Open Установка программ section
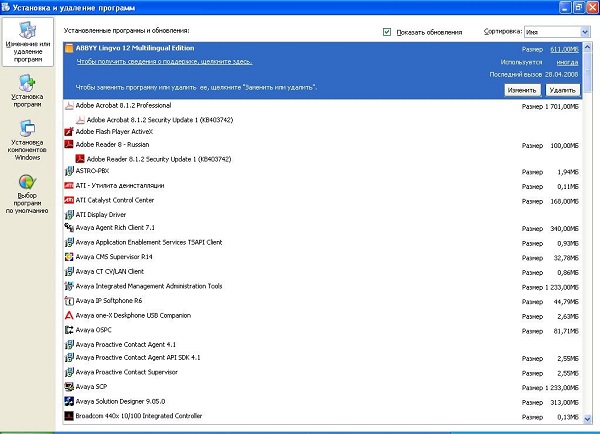Screen dimensions: 600x434 tap(28, 91)
